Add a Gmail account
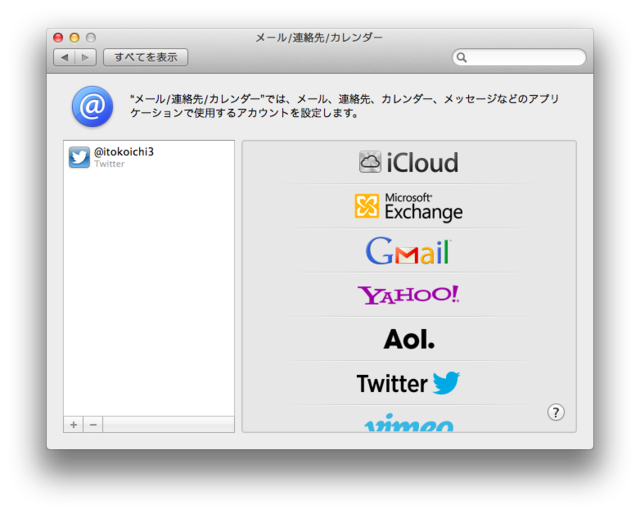The width and height of the screenshot is (640, 514). click(x=409, y=251)
